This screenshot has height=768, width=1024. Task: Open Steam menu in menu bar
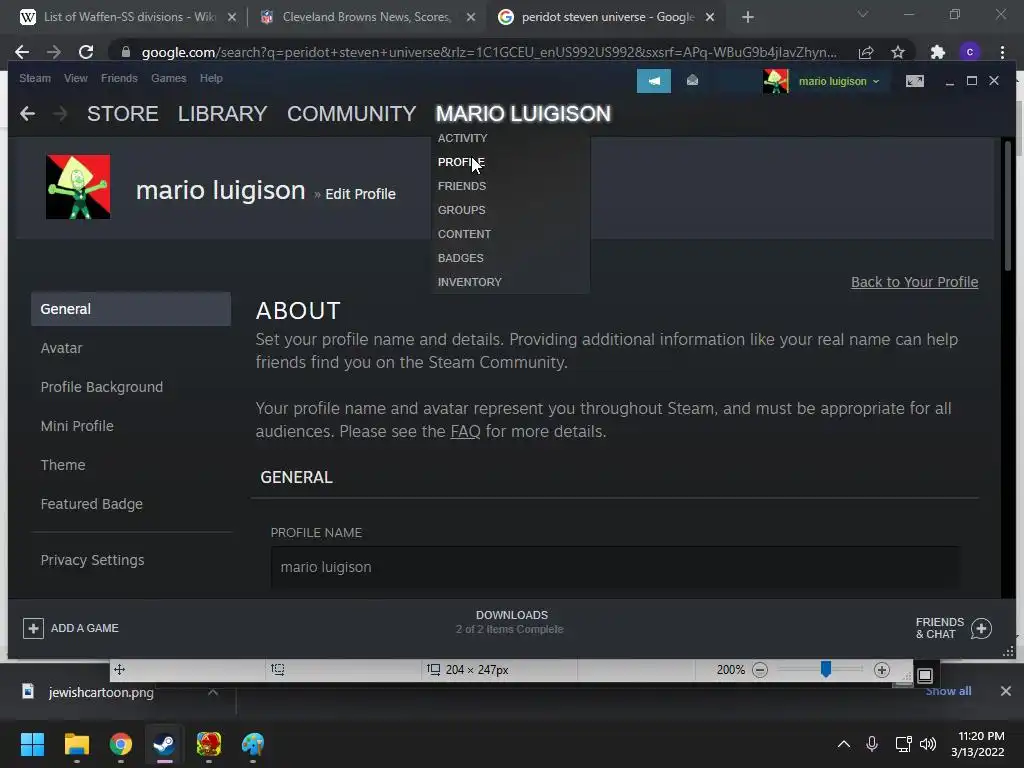pos(35,78)
